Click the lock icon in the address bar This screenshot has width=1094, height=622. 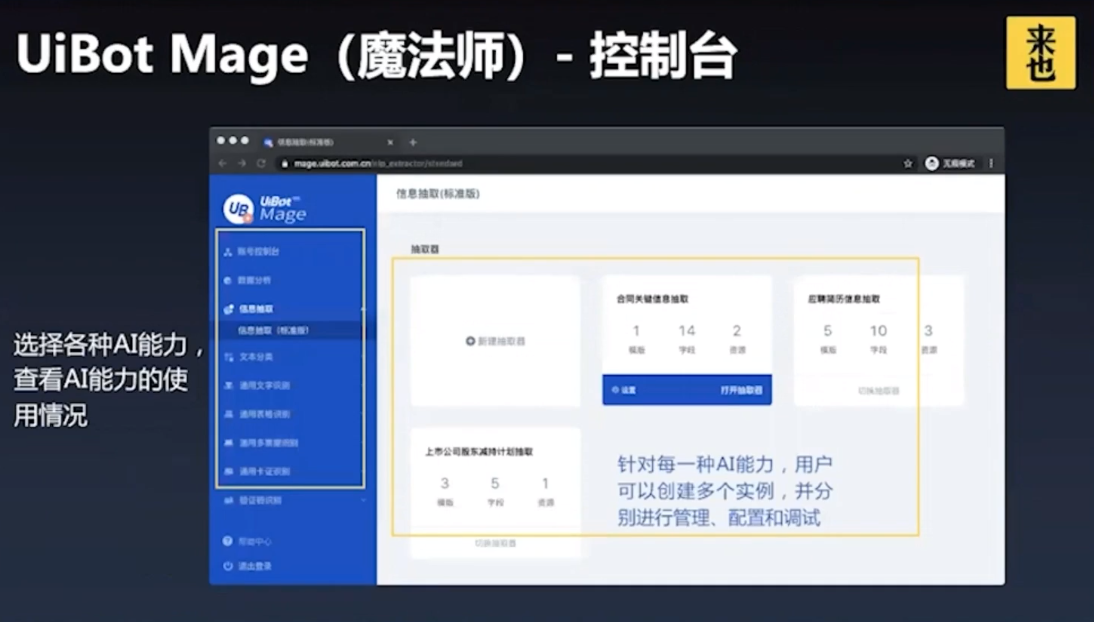pyautogui.click(x=285, y=163)
